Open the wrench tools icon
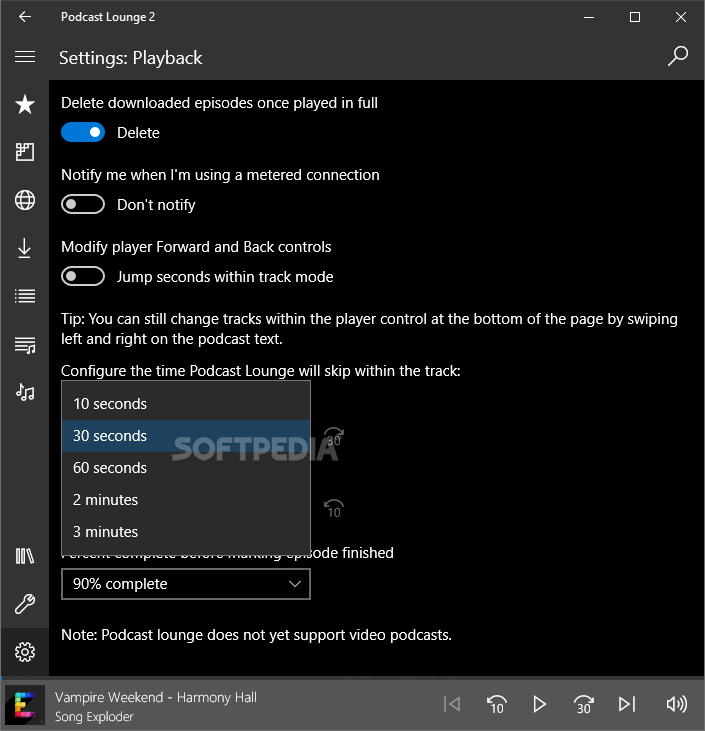Screen dimensions: 705x731 tap(25, 604)
